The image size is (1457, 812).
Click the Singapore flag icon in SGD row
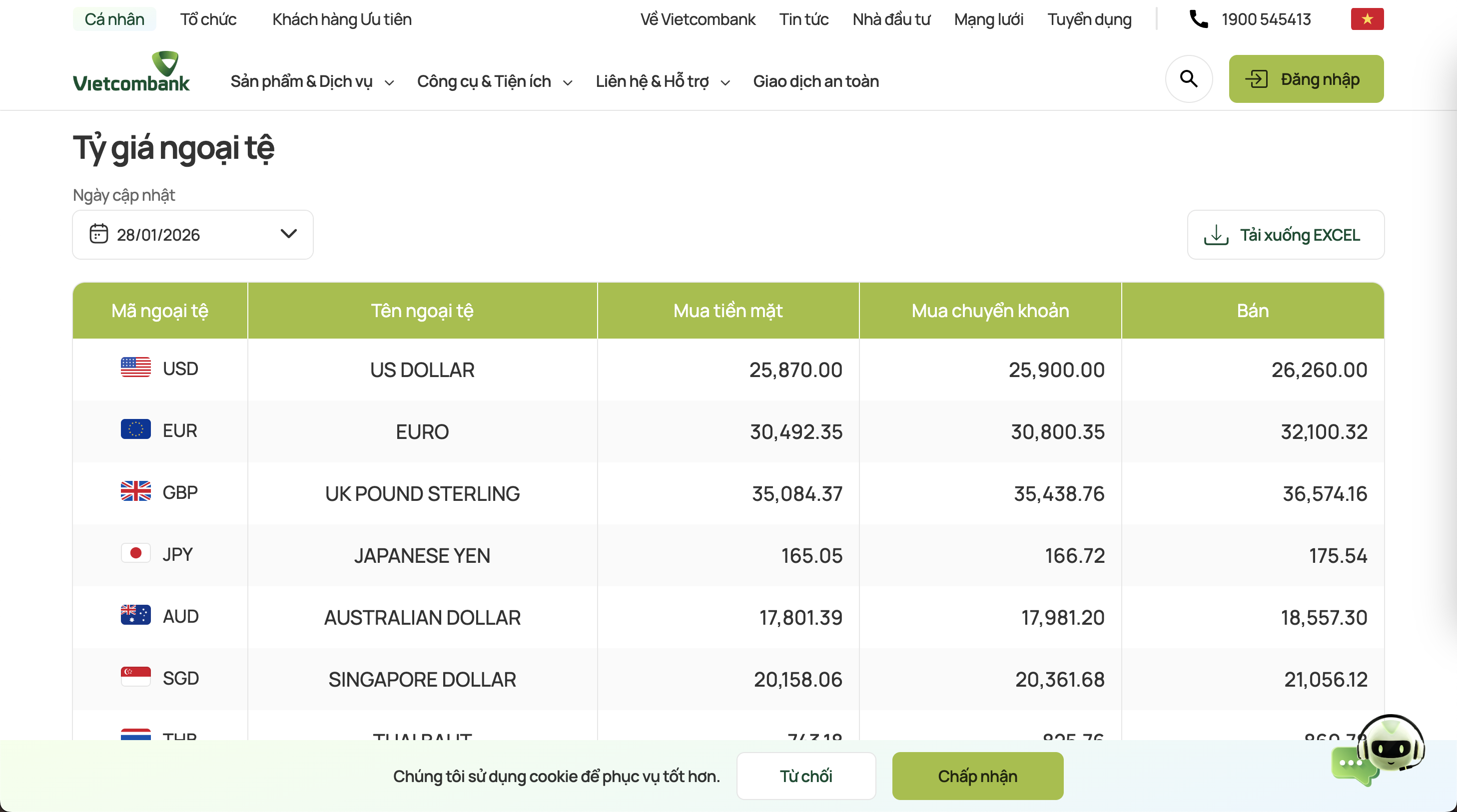(x=136, y=676)
